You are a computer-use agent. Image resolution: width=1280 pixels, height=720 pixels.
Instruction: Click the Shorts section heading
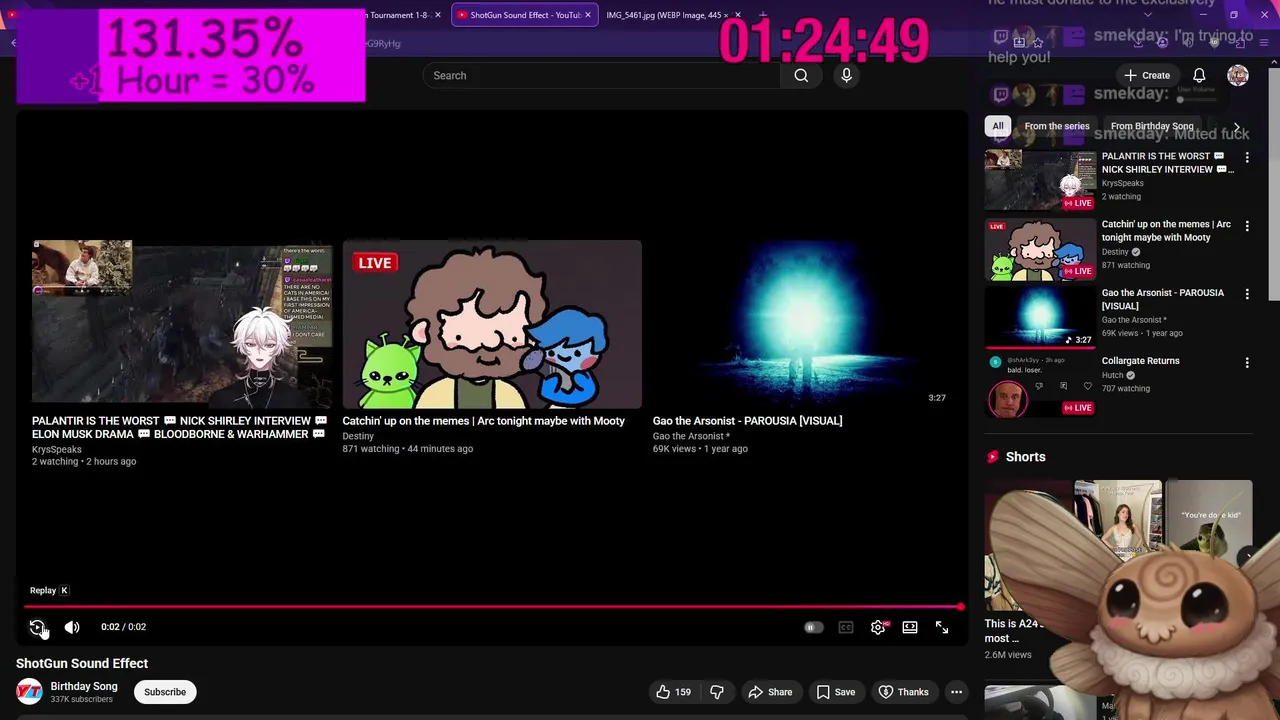1025,457
